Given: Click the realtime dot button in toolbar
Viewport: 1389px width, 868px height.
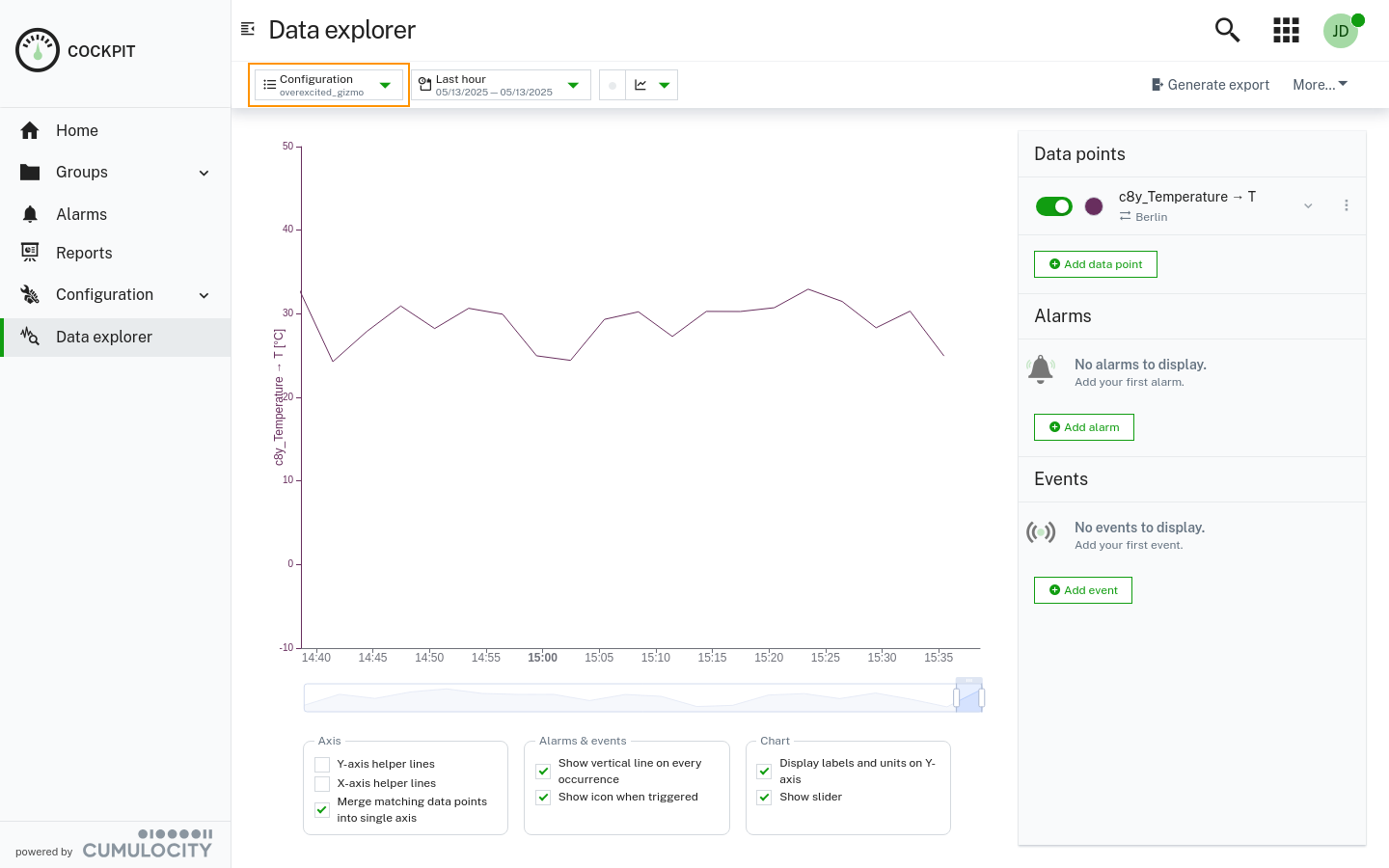Looking at the screenshot, I should (x=613, y=85).
